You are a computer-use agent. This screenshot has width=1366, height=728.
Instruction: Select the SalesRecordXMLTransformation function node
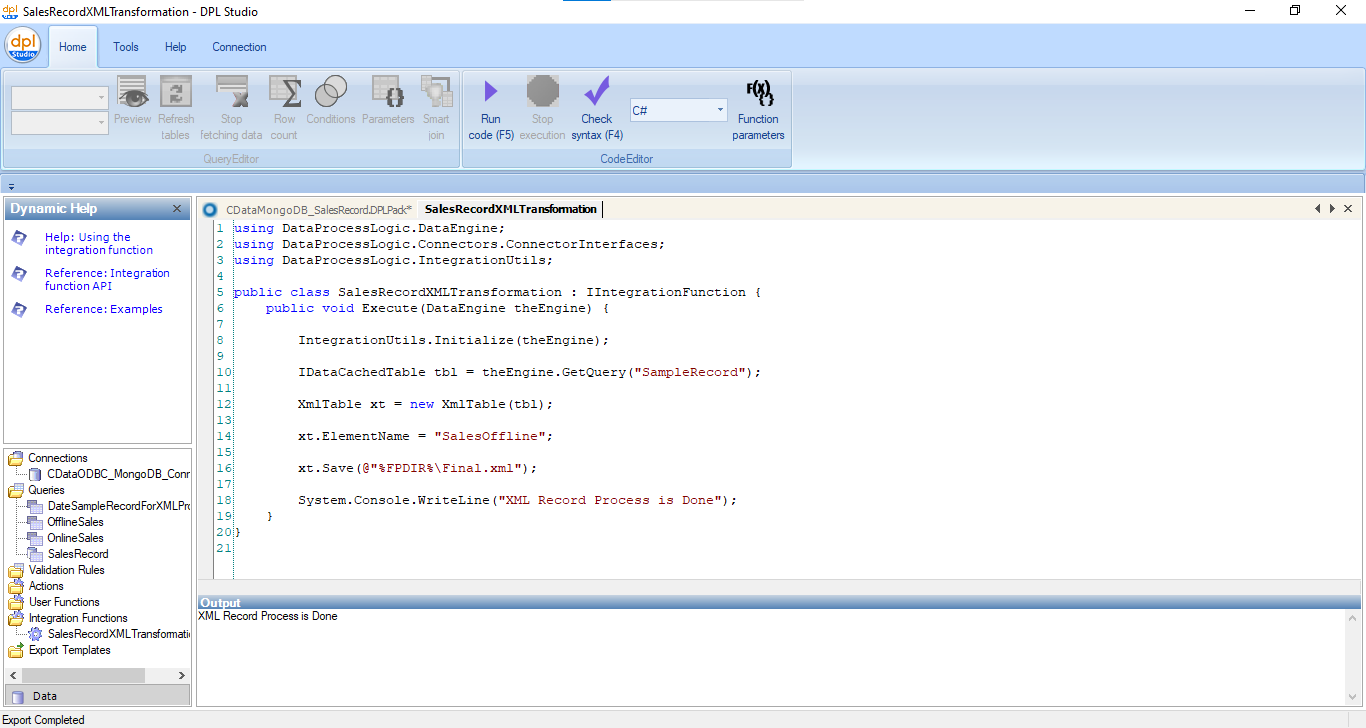click(x=118, y=634)
